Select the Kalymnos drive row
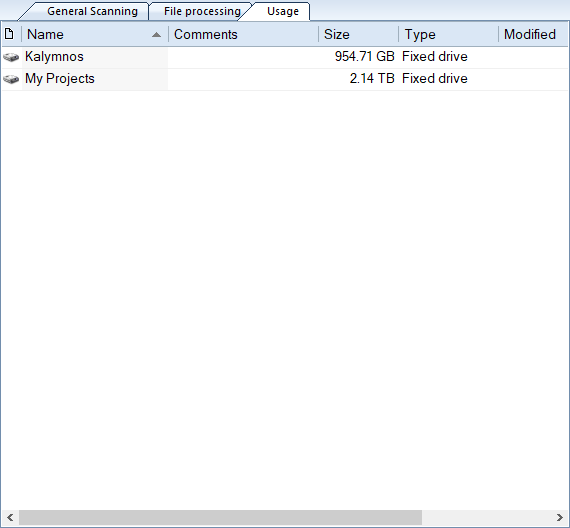 (285, 57)
